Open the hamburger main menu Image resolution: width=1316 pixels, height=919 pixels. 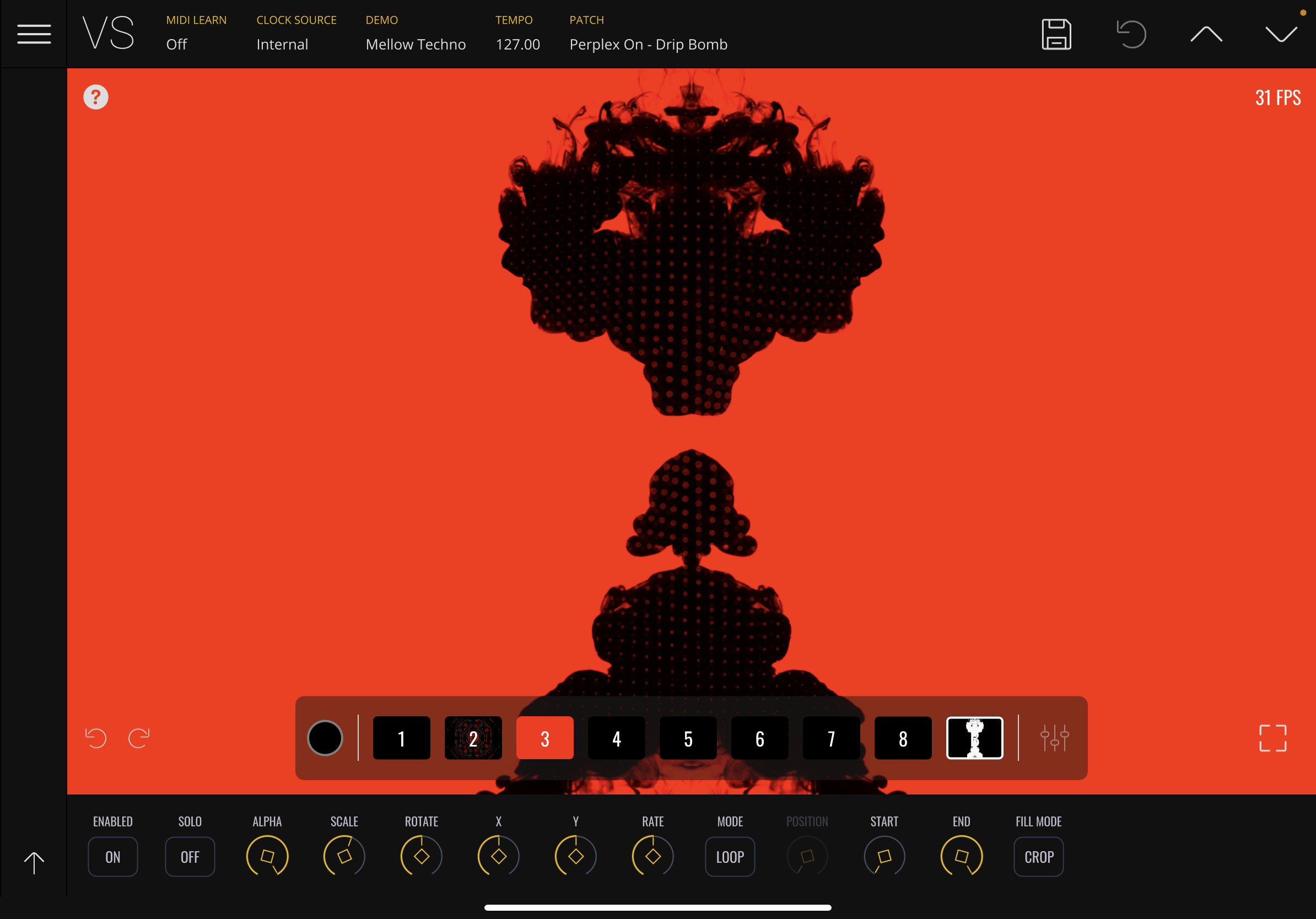pos(34,34)
